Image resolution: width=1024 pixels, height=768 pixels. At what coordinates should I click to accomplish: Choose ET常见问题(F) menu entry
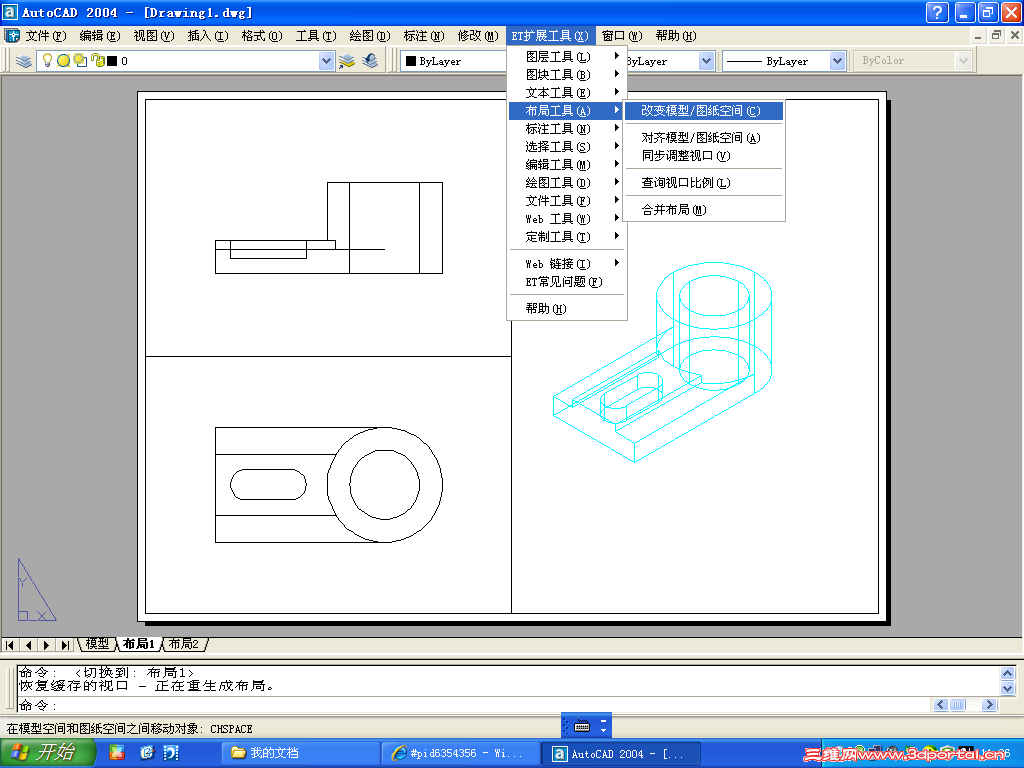coord(567,281)
